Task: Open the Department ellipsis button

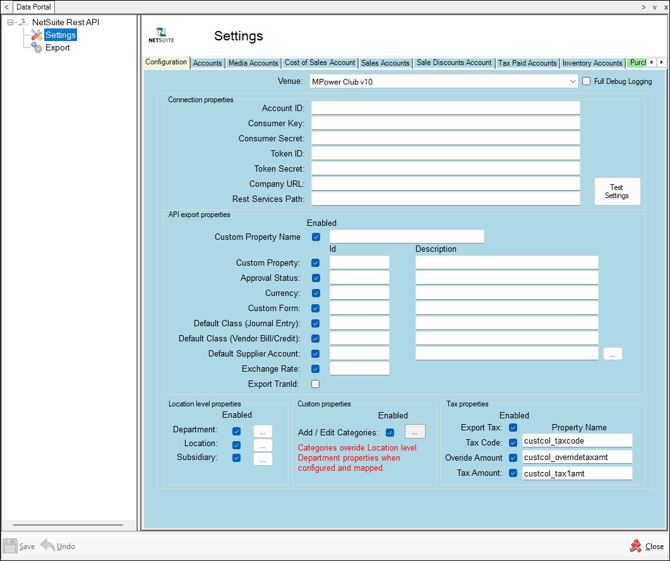Action: click(263, 432)
